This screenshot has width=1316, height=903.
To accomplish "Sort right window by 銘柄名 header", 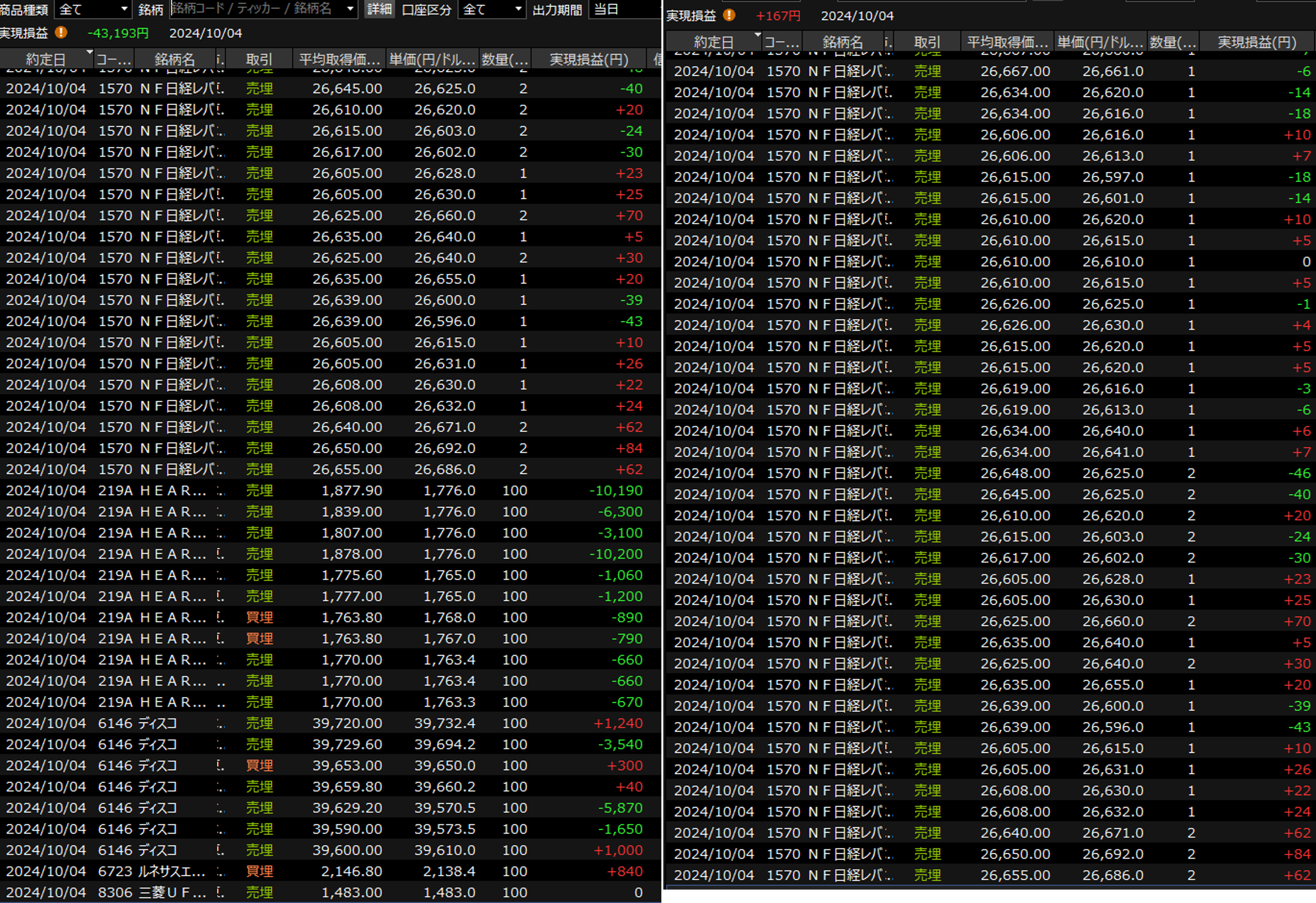I will [x=843, y=41].
